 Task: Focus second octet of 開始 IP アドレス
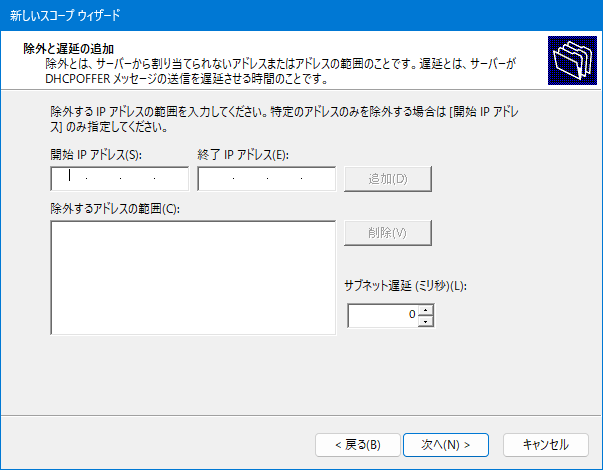[103, 179]
